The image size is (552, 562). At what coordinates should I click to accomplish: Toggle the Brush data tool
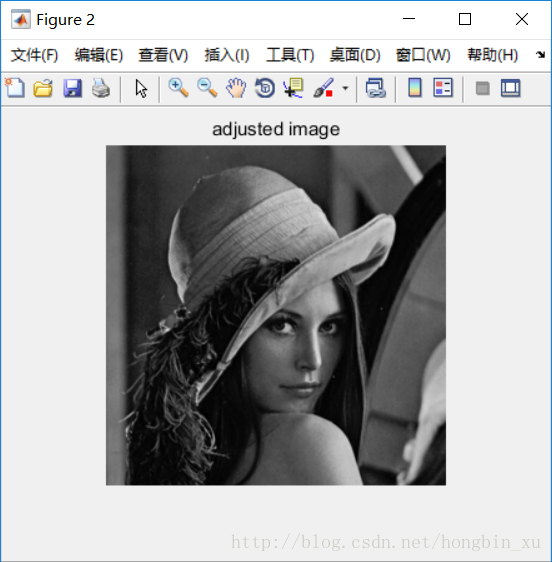[x=323, y=88]
